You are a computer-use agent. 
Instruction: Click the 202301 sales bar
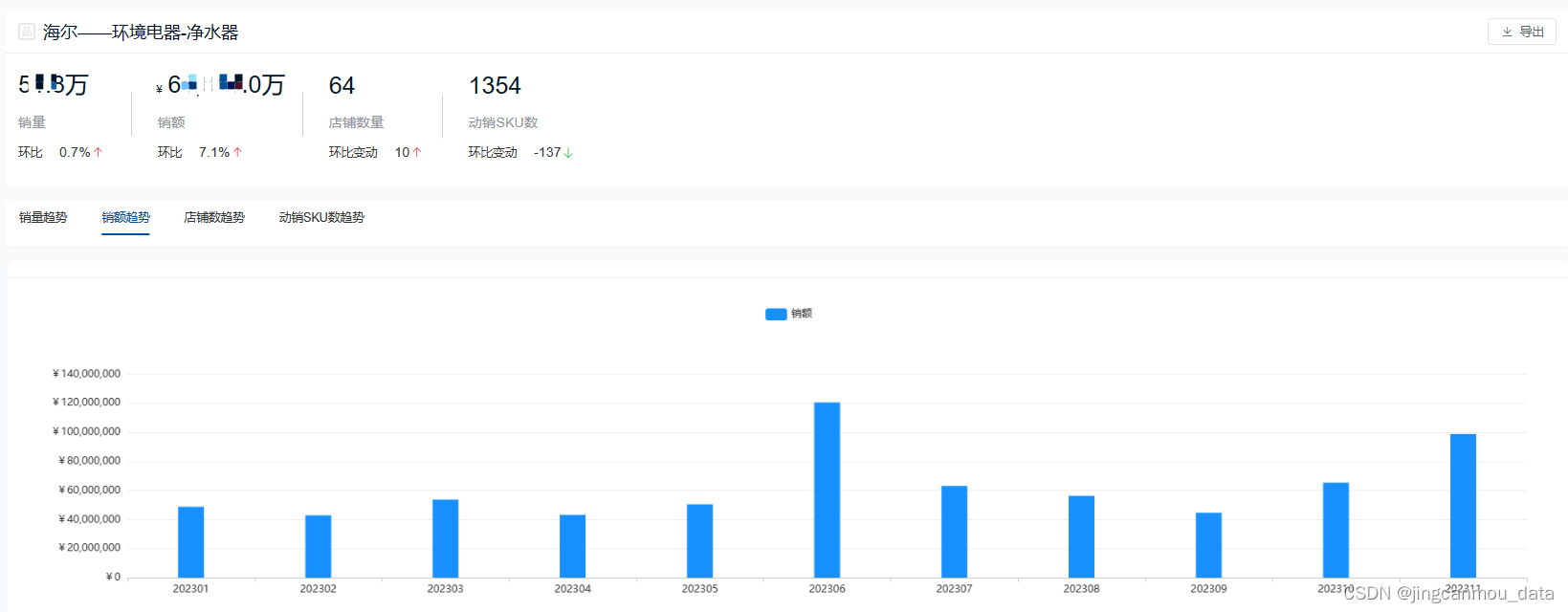click(x=190, y=542)
